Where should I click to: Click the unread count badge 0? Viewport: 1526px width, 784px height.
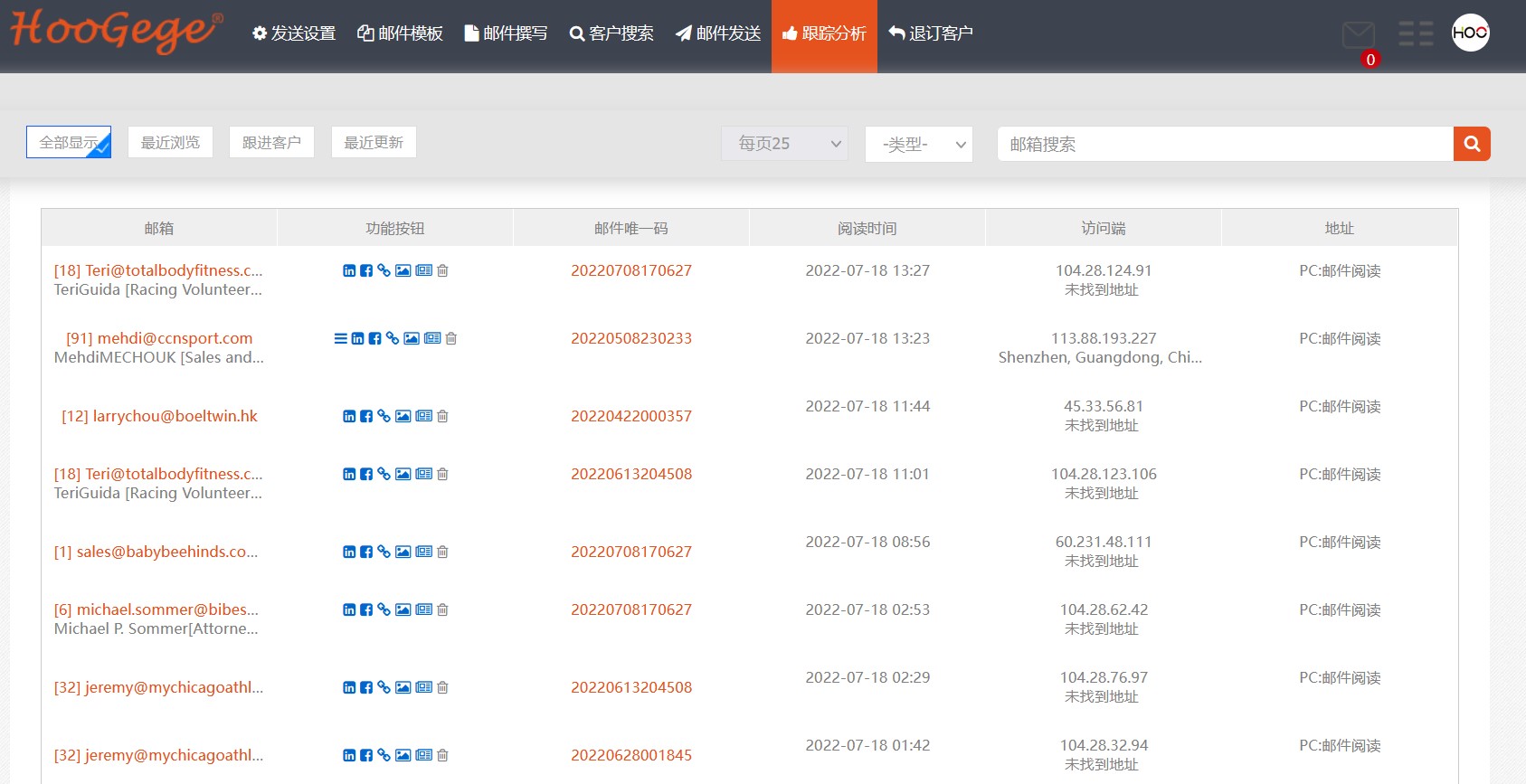1370,60
